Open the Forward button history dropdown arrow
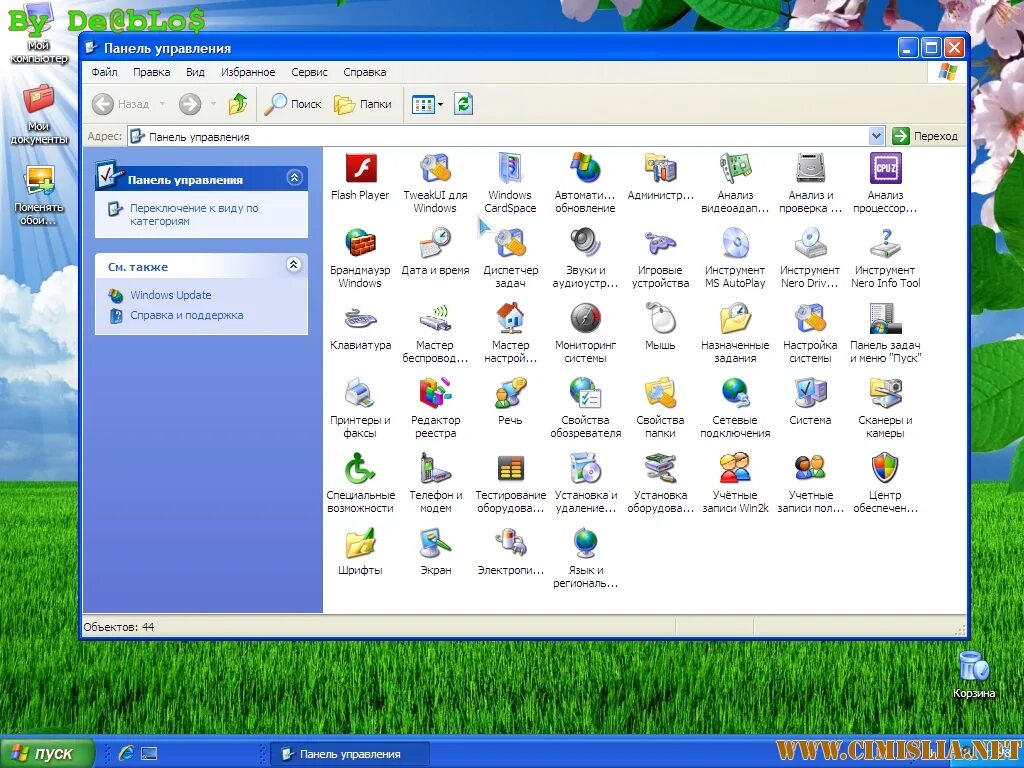Screen dimensions: 1024x768 click(x=213, y=104)
